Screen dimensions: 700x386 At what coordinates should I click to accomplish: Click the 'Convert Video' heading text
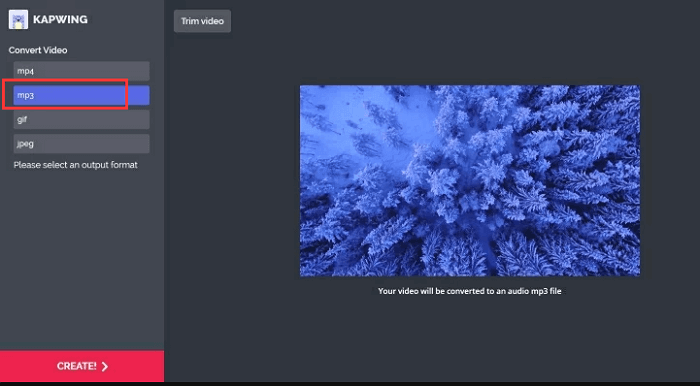pos(38,50)
